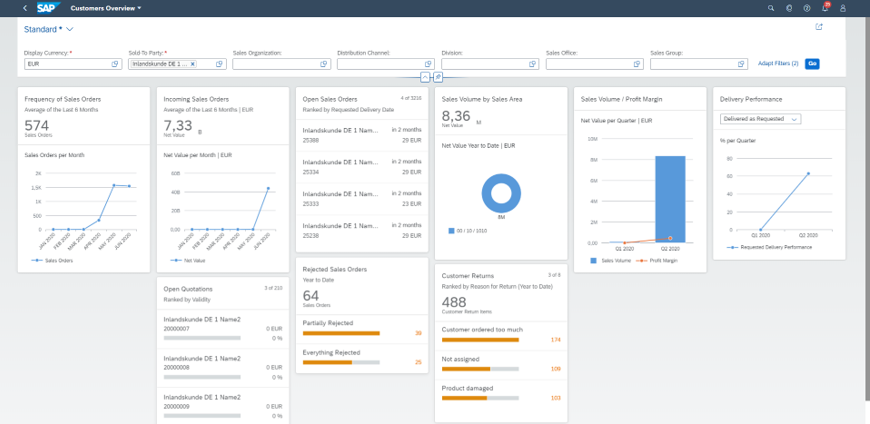Open the Customers Overview title menu

106,7
